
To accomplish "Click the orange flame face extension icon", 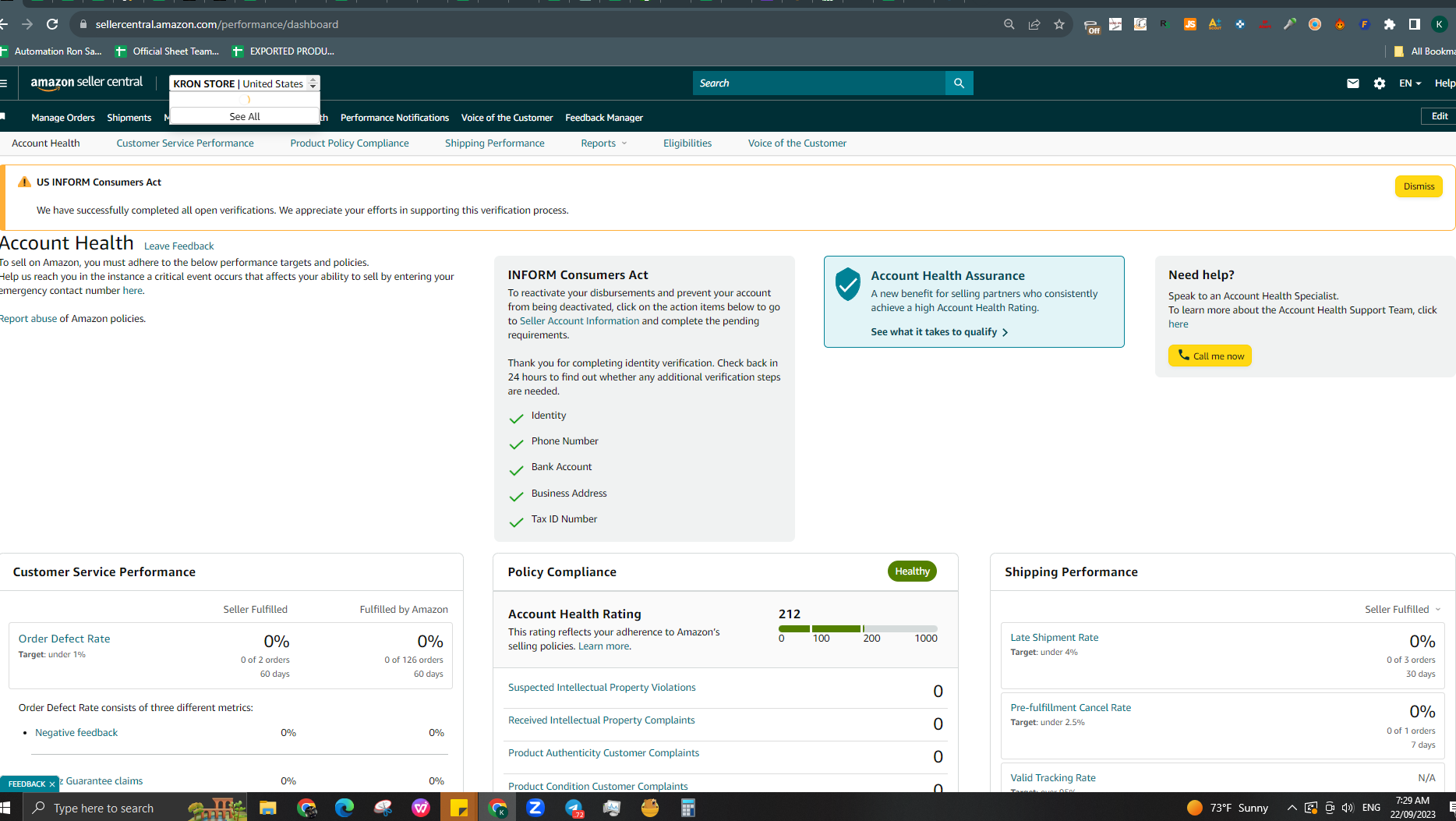I will click(1340, 24).
